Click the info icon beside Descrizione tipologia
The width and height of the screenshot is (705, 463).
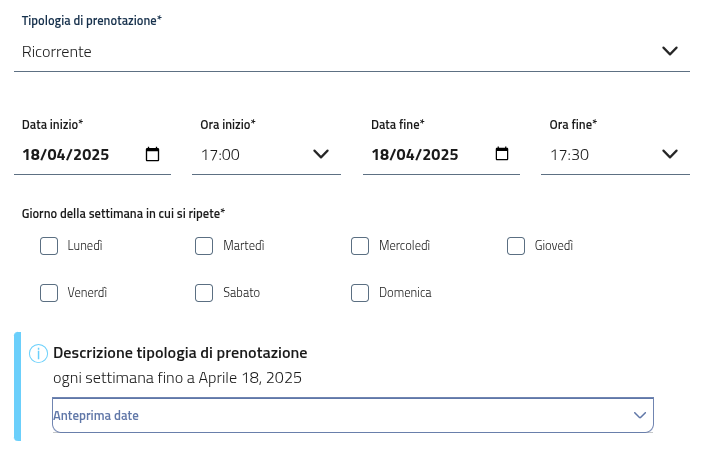point(39,353)
